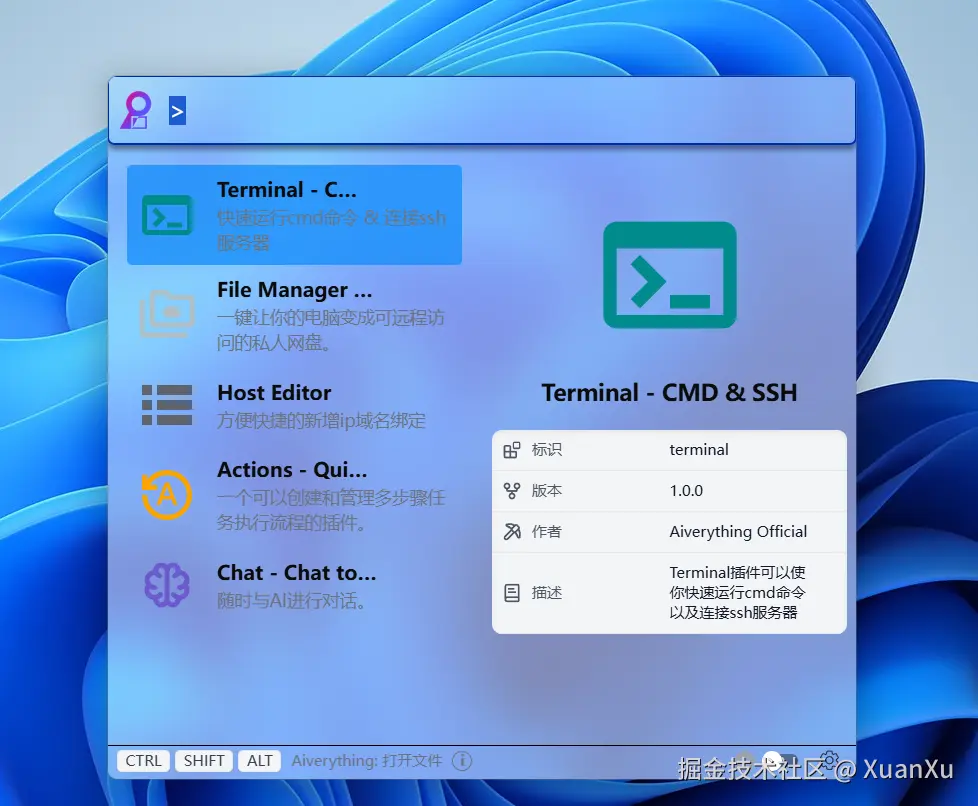Click the 描述 label

pos(546,593)
